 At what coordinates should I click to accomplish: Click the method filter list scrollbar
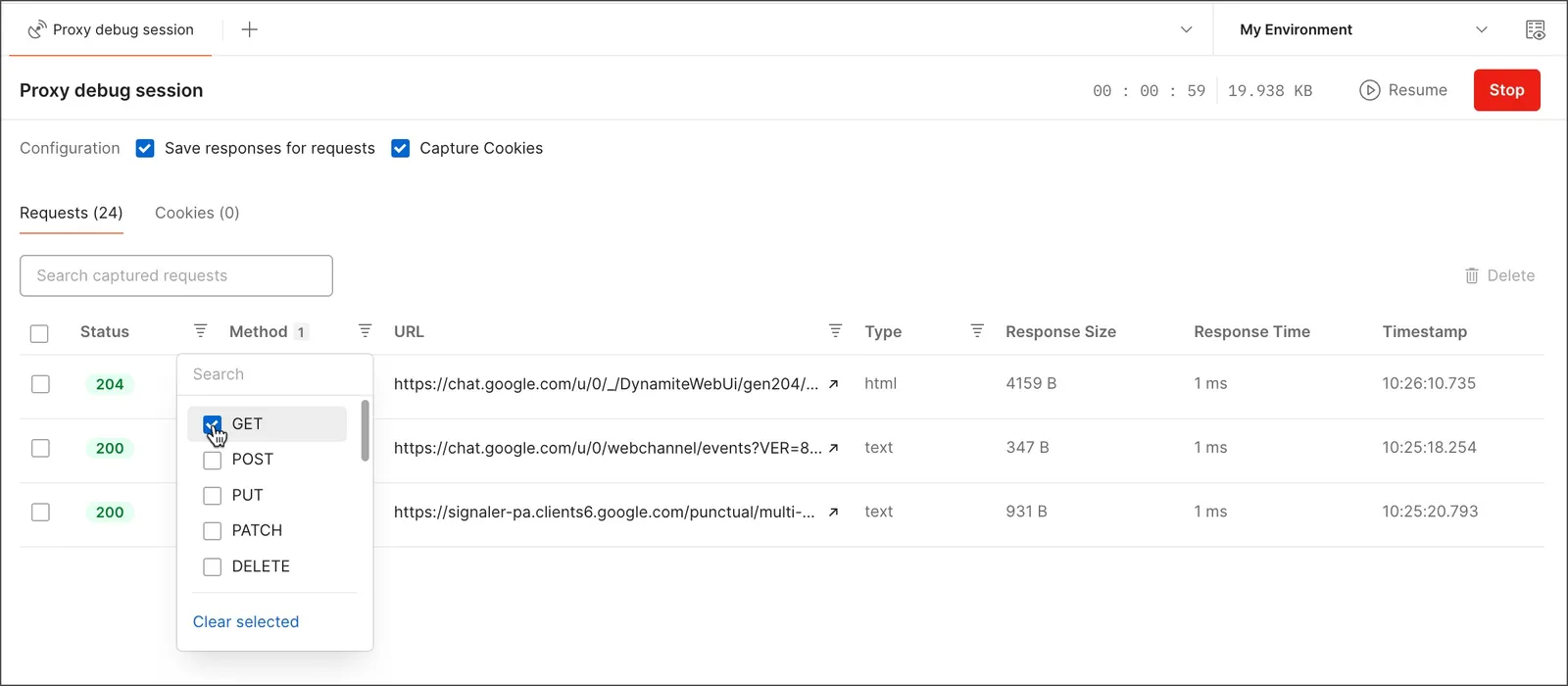[x=366, y=430]
